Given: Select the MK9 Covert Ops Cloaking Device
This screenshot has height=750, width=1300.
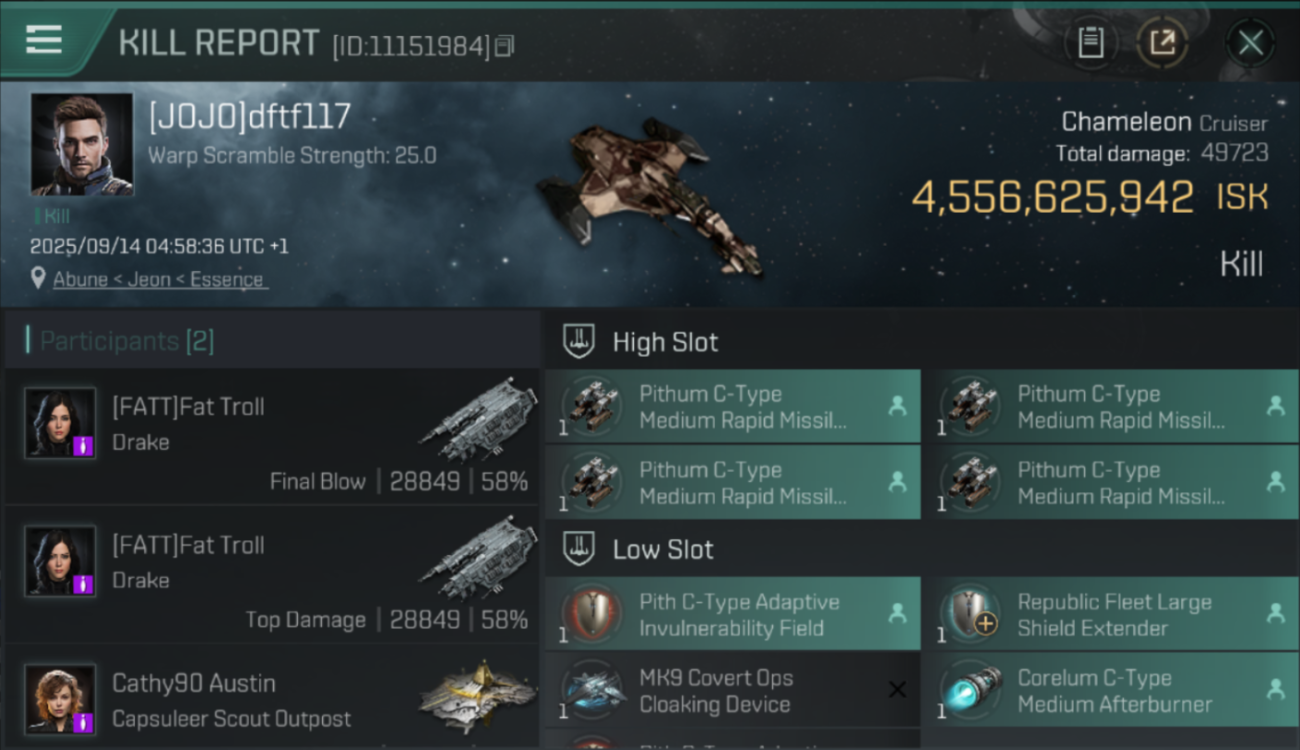Looking at the screenshot, I should point(732,691).
